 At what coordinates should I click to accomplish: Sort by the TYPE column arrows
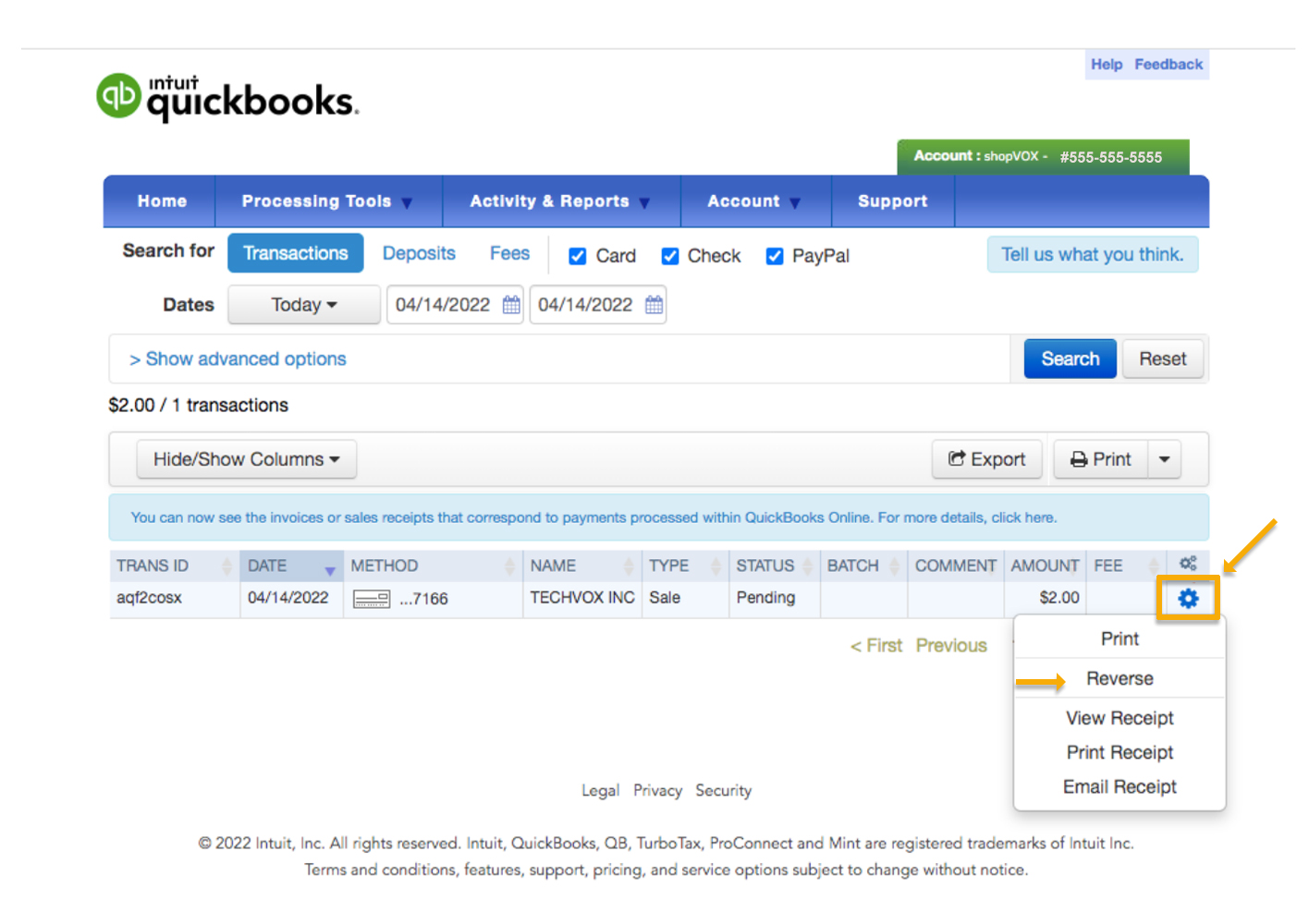(716, 565)
